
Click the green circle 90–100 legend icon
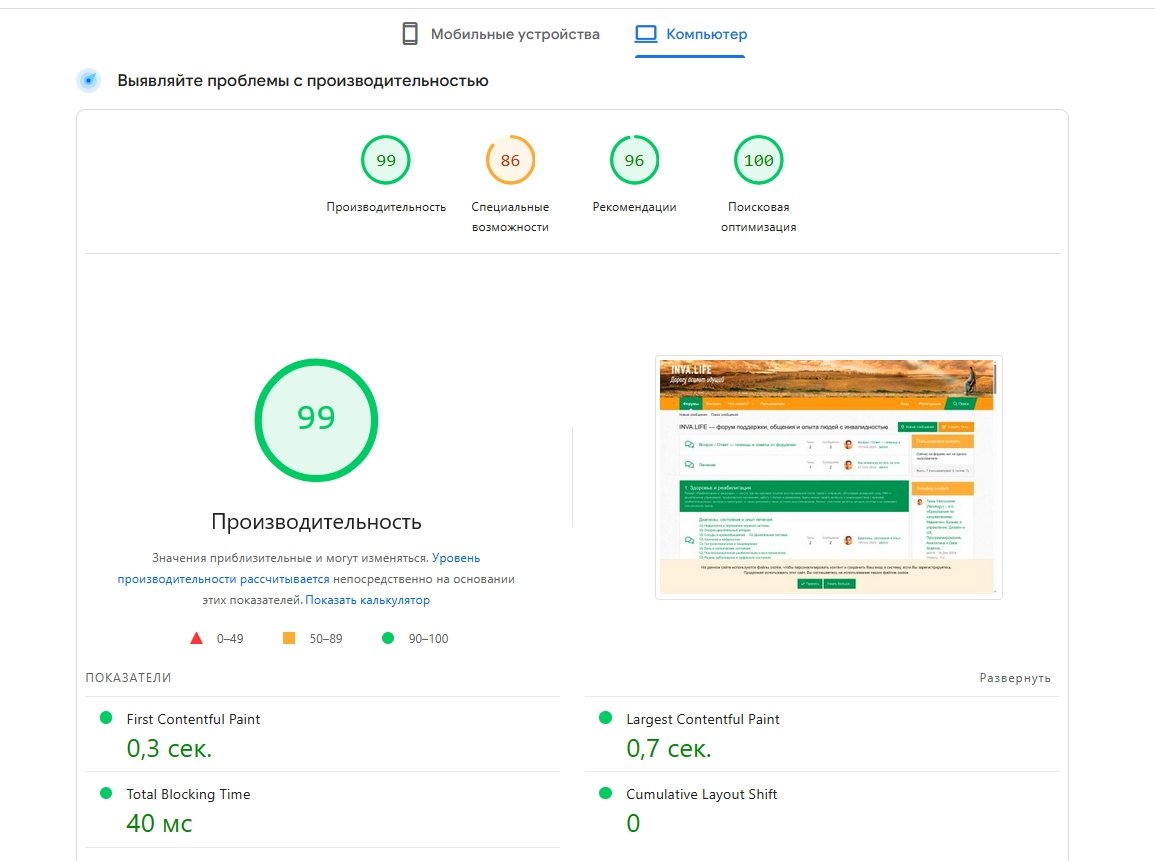click(388, 638)
